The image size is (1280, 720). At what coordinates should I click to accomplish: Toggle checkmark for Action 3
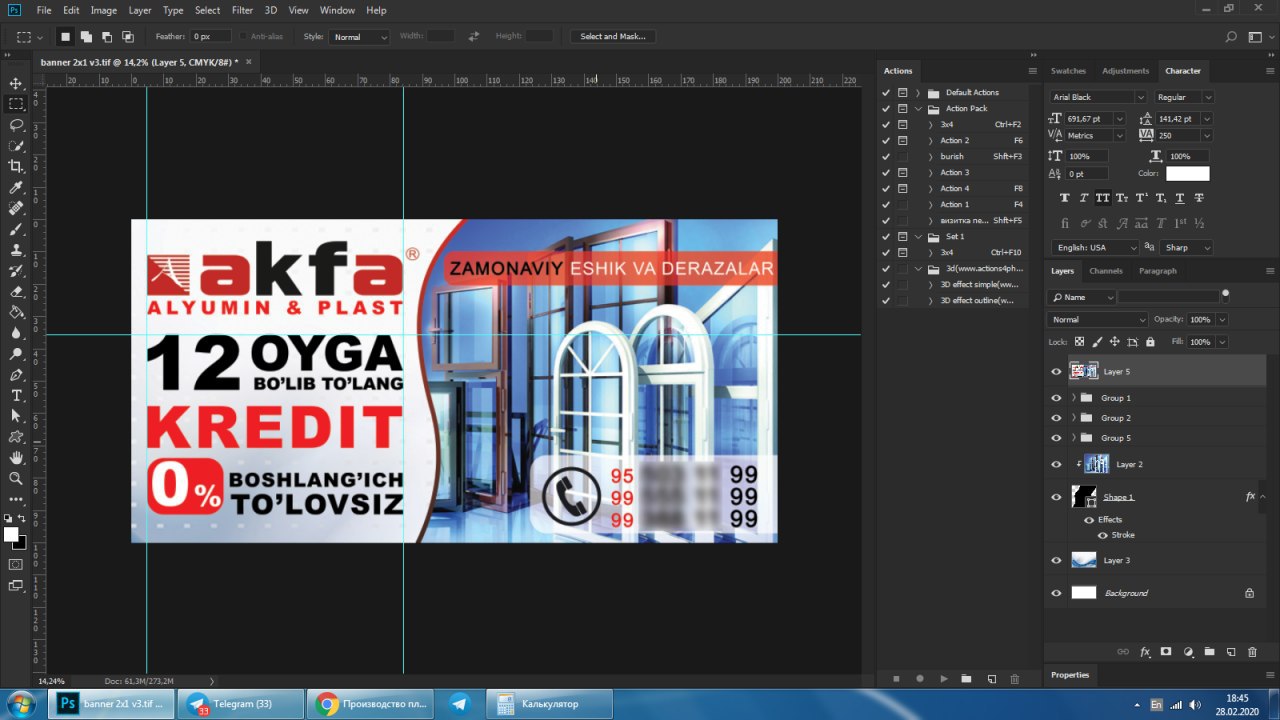[886, 172]
